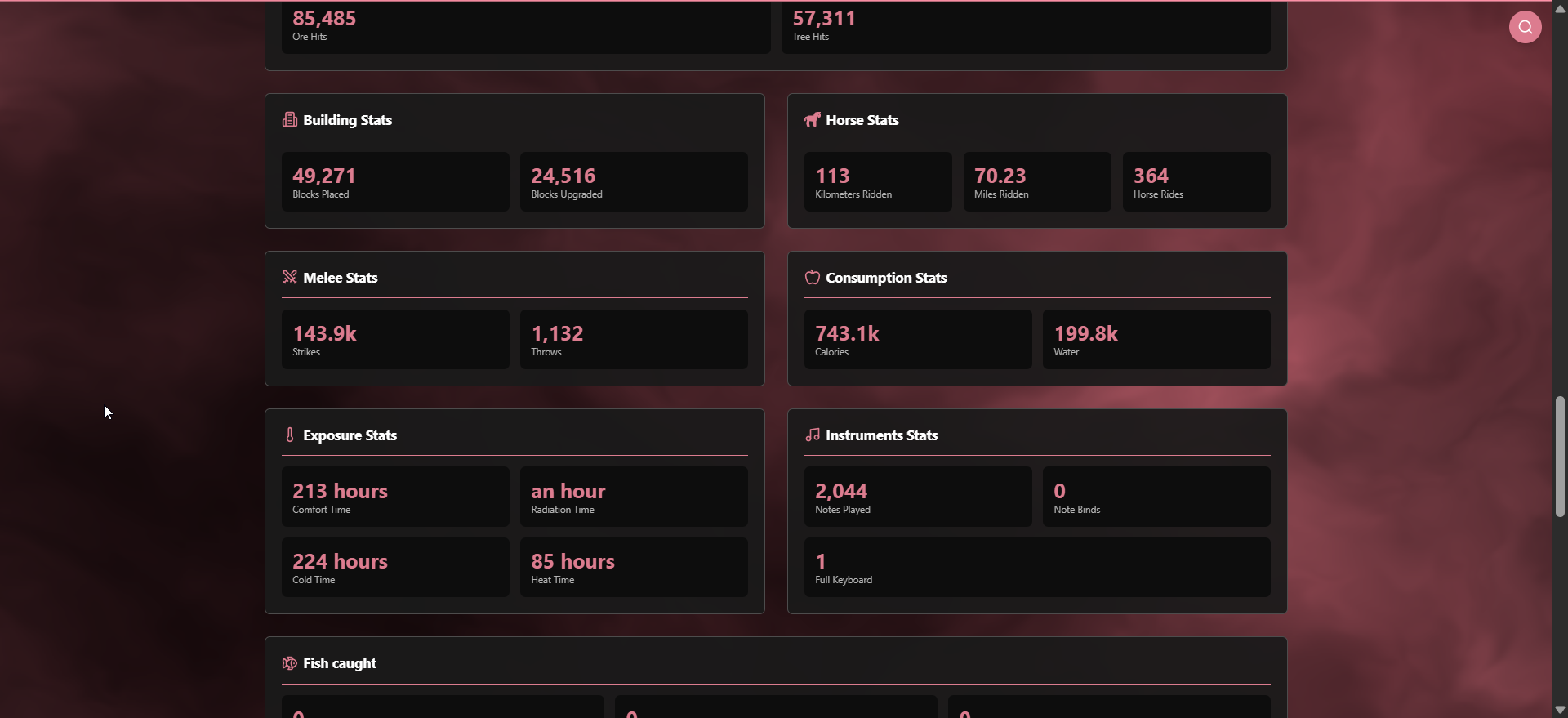
Task: Click the 364 Horse Rides card
Action: [1196, 182]
